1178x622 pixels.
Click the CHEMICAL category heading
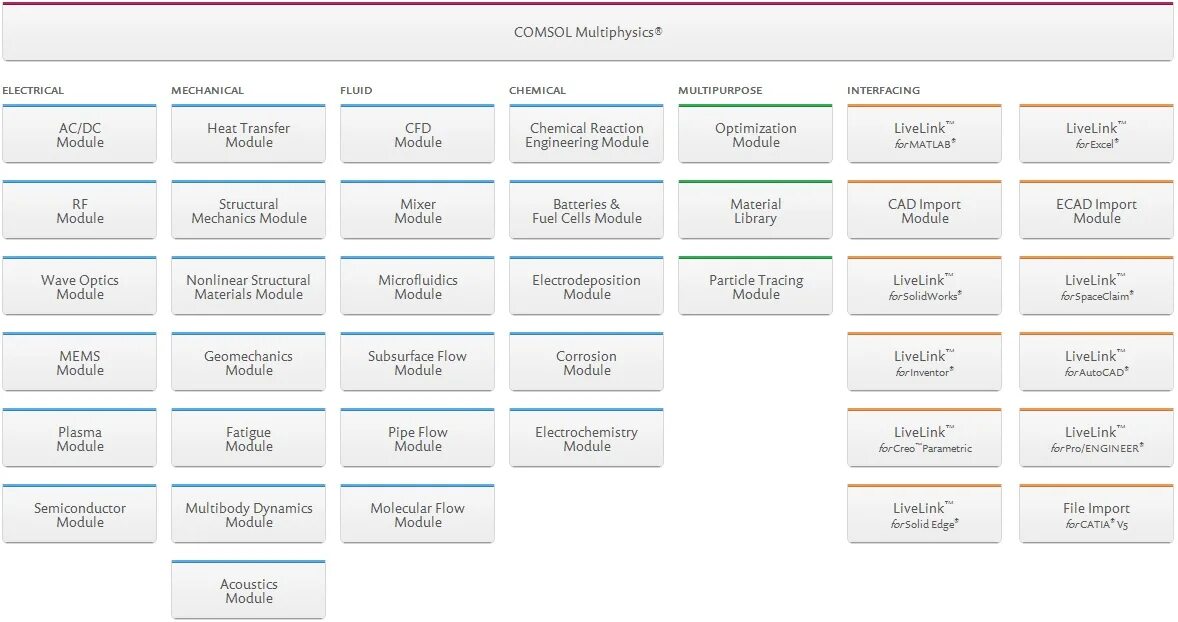537,90
